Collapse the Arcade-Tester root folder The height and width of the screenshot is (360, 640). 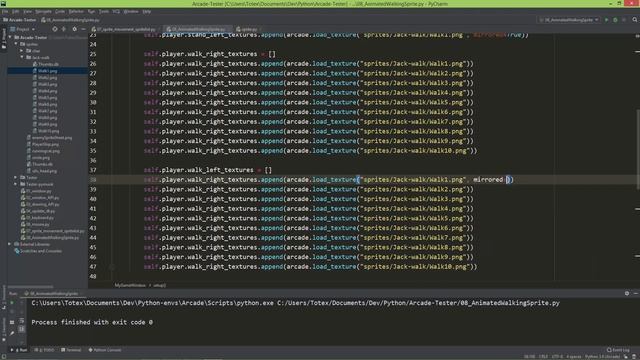tap(10, 38)
